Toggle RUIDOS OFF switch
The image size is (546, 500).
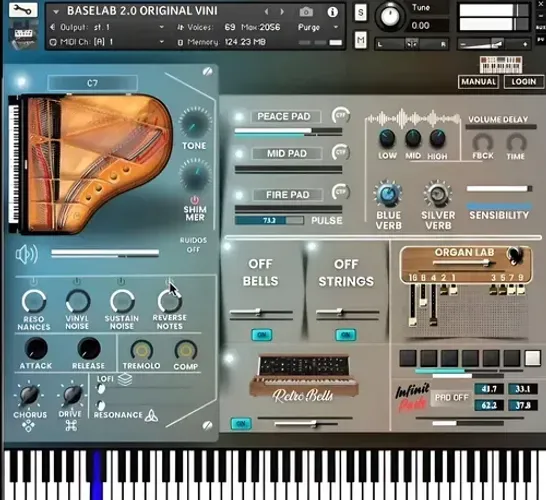click(193, 245)
